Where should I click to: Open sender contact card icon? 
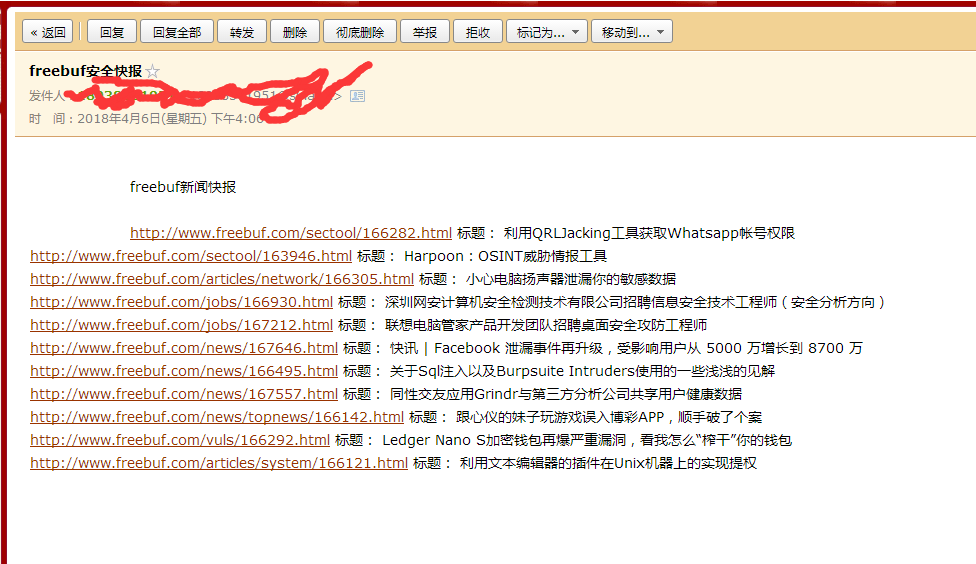coord(357,96)
